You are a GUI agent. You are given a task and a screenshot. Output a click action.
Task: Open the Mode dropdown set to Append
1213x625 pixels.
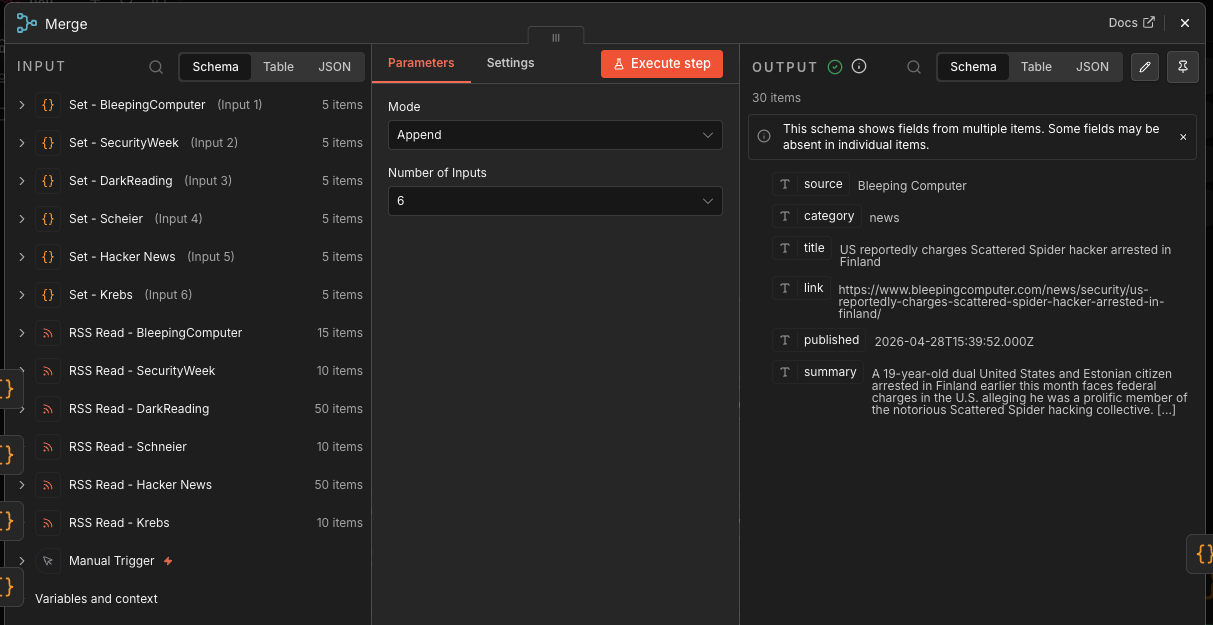pos(554,135)
